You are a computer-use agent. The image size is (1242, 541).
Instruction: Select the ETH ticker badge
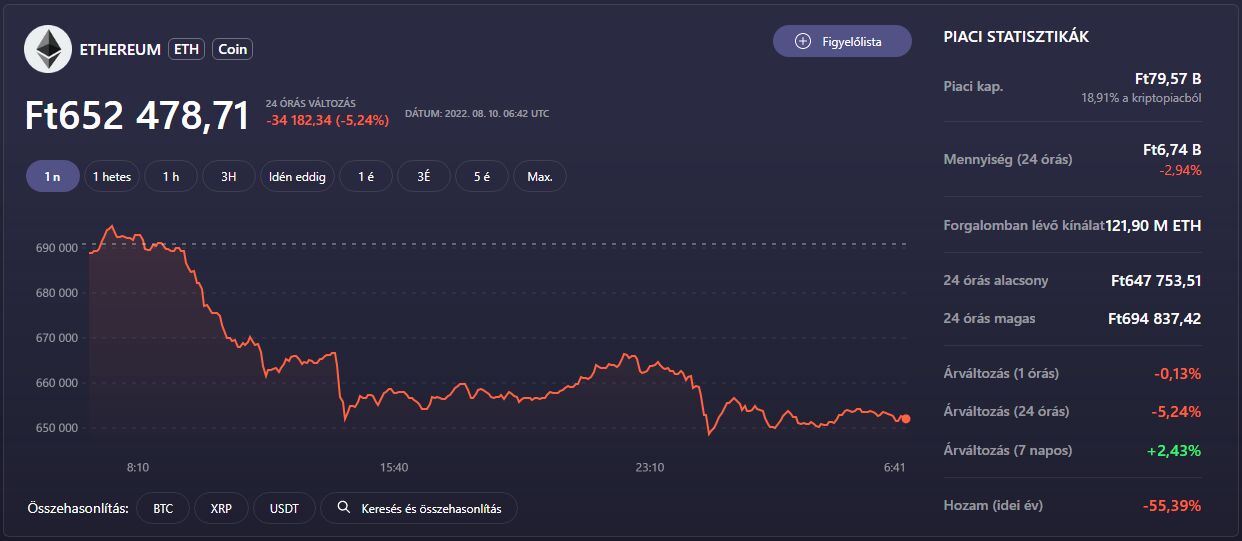click(187, 49)
